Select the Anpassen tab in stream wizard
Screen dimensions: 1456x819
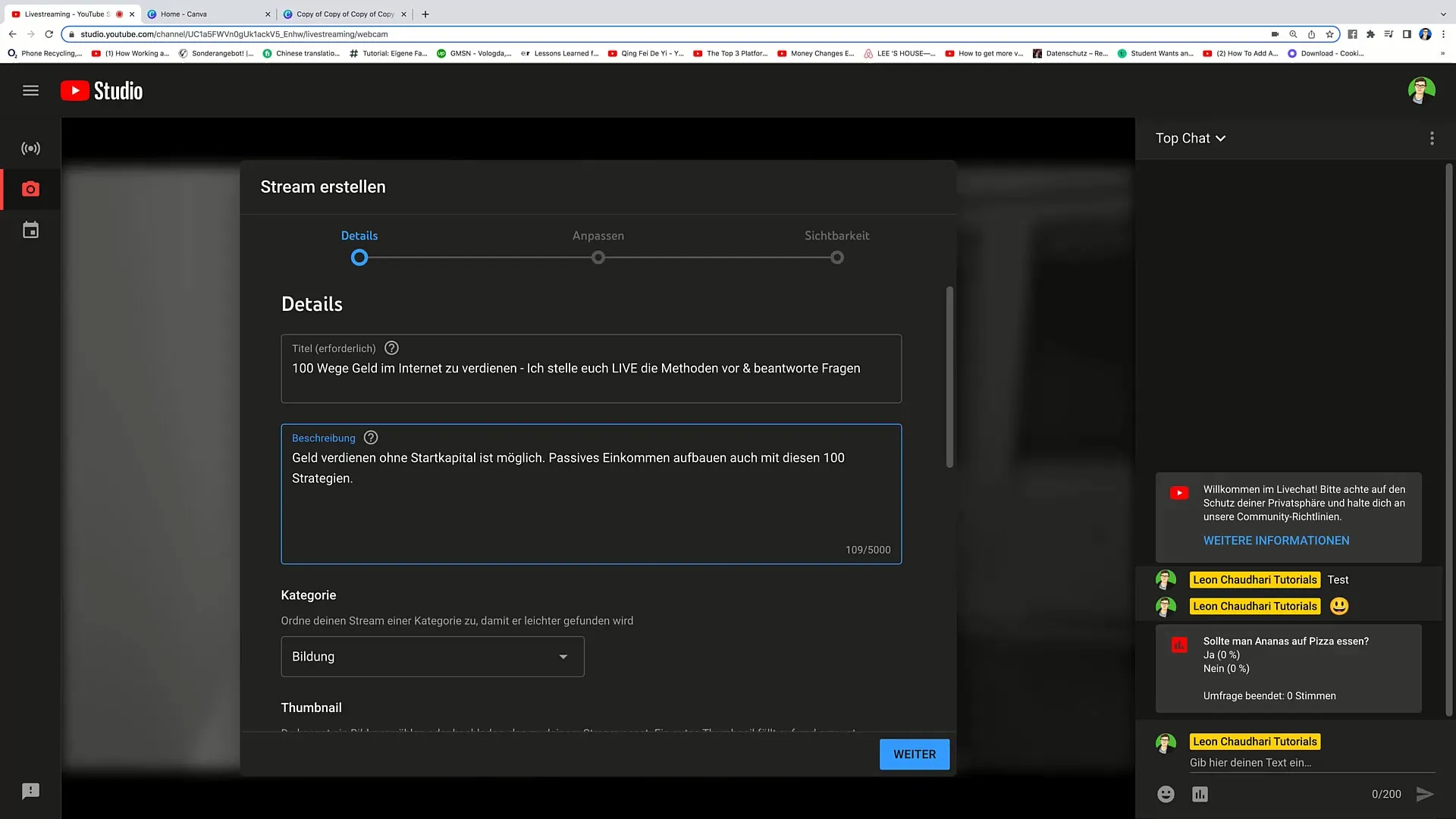tap(598, 235)
